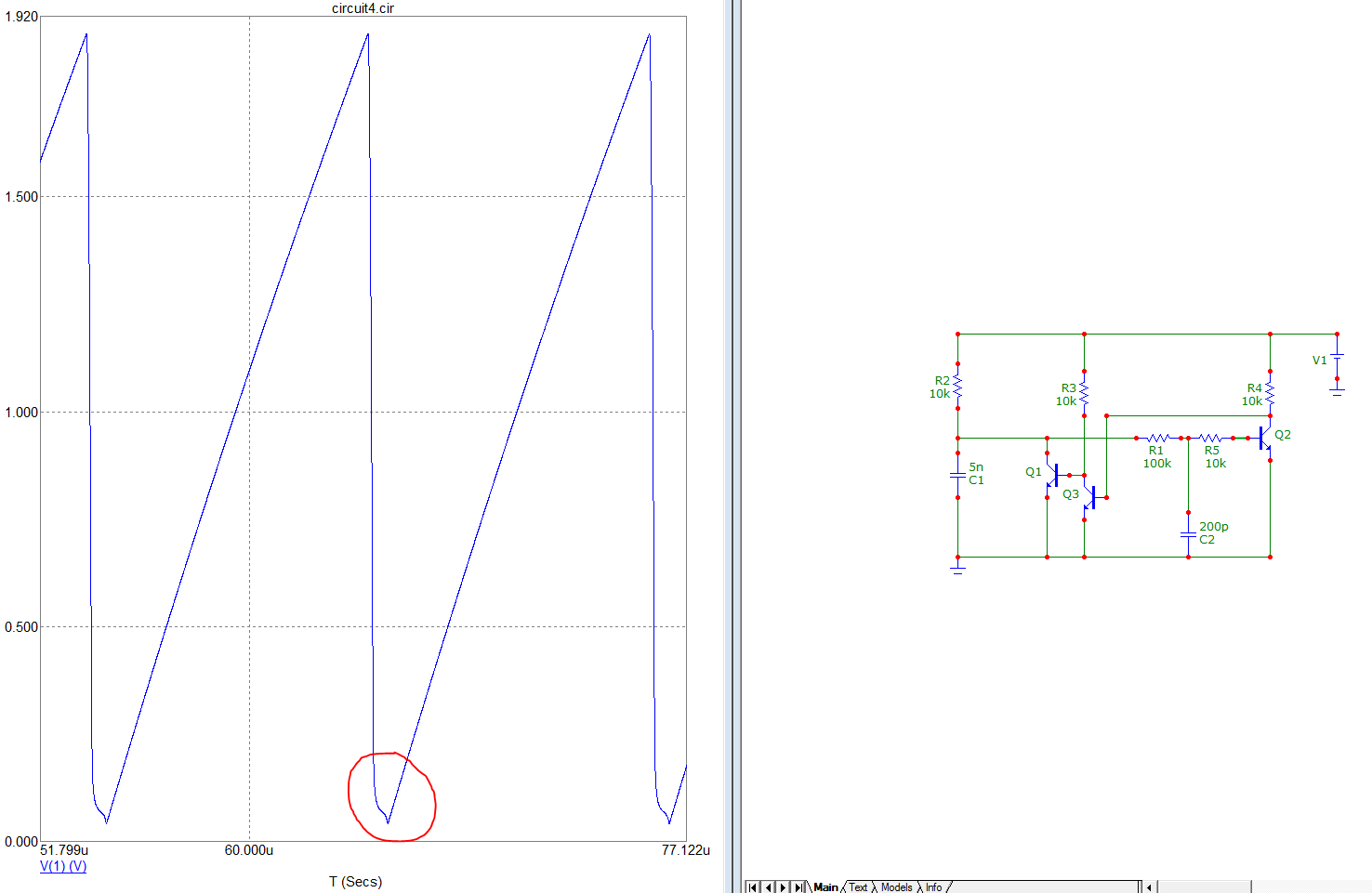
Task: Click the C2 capacitor label
Action: (x=1207, y=540)
